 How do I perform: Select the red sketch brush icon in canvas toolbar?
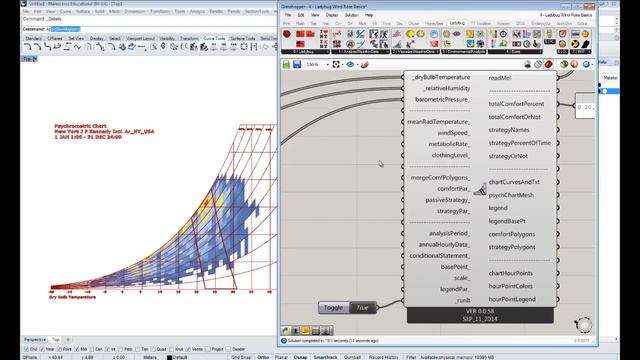click(364, 64)
